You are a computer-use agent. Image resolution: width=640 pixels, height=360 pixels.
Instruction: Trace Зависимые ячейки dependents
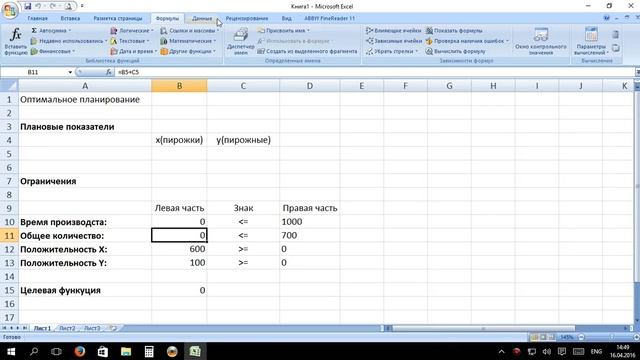tap(394, 41)
